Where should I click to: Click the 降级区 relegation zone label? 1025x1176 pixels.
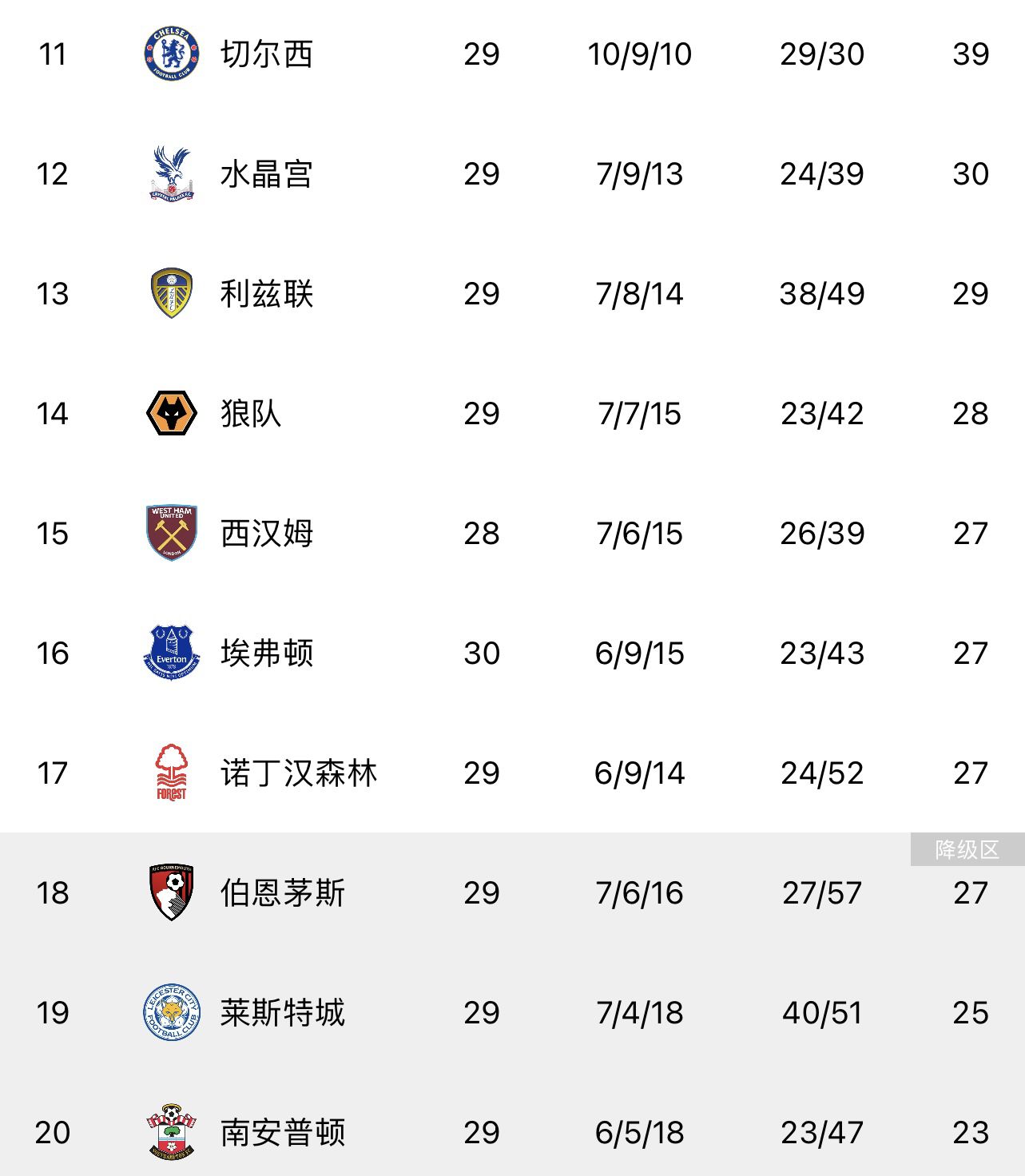click(967, 849)
